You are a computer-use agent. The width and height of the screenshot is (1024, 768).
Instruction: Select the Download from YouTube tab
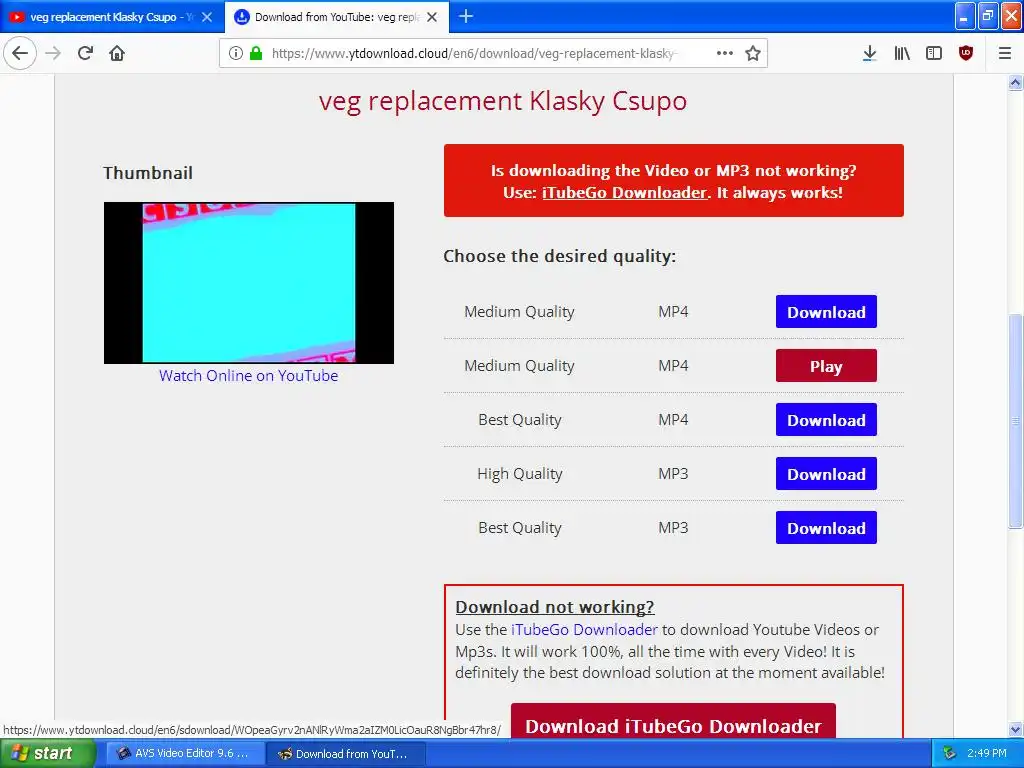pyautogui.click(x=336, y=17)
